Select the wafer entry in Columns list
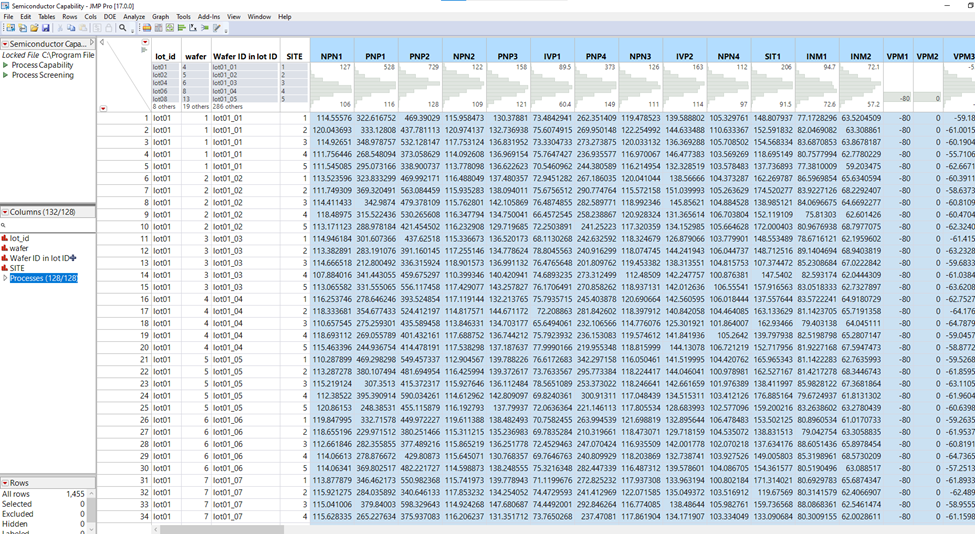975x534 pixels. (x=19, y=248)
